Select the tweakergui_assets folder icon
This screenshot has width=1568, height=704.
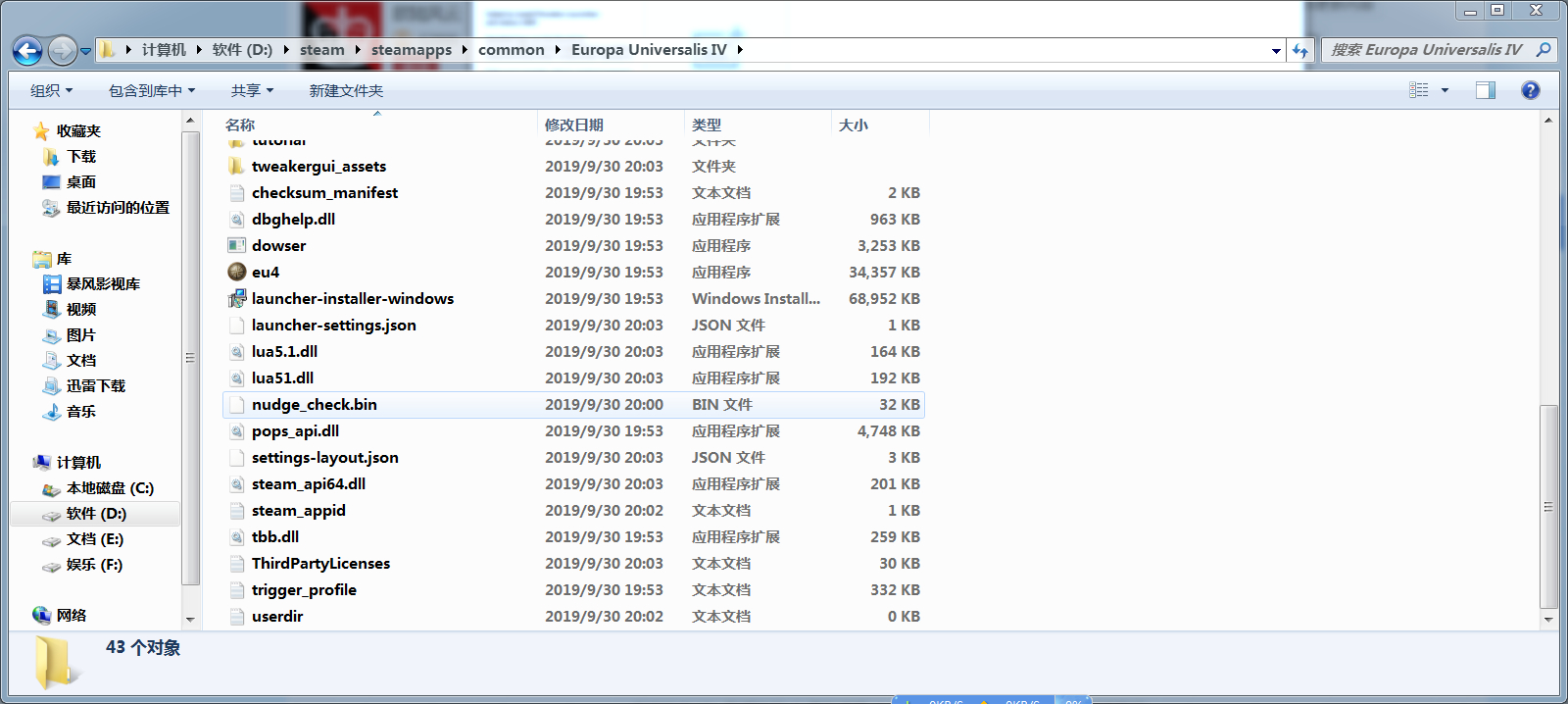click(x=236, y=167)
